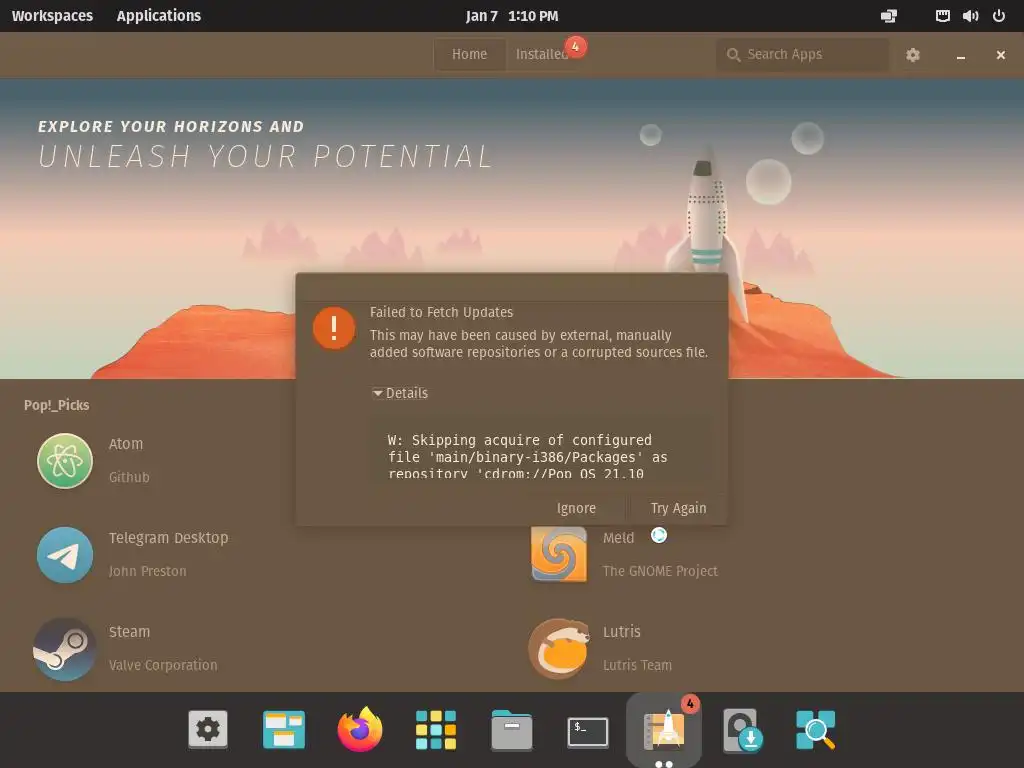Open the Files manager dock icon
1024x768 pixels.
pos(511,729)
